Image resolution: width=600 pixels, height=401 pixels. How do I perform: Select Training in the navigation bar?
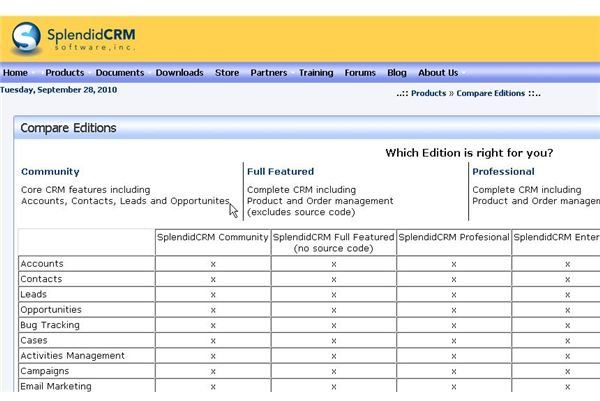point(316,73)
